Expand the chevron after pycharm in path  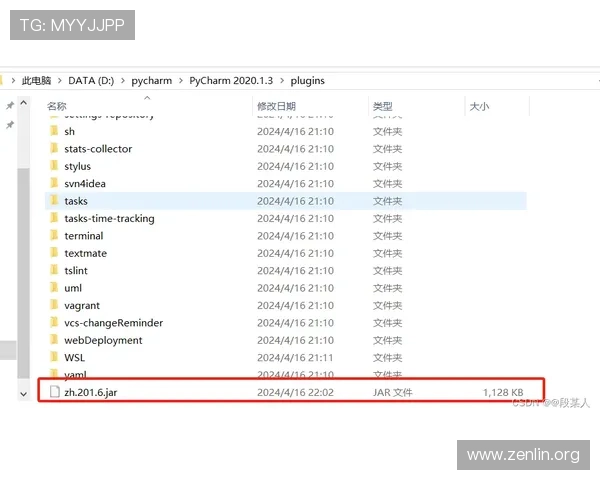tap(181, 81)
